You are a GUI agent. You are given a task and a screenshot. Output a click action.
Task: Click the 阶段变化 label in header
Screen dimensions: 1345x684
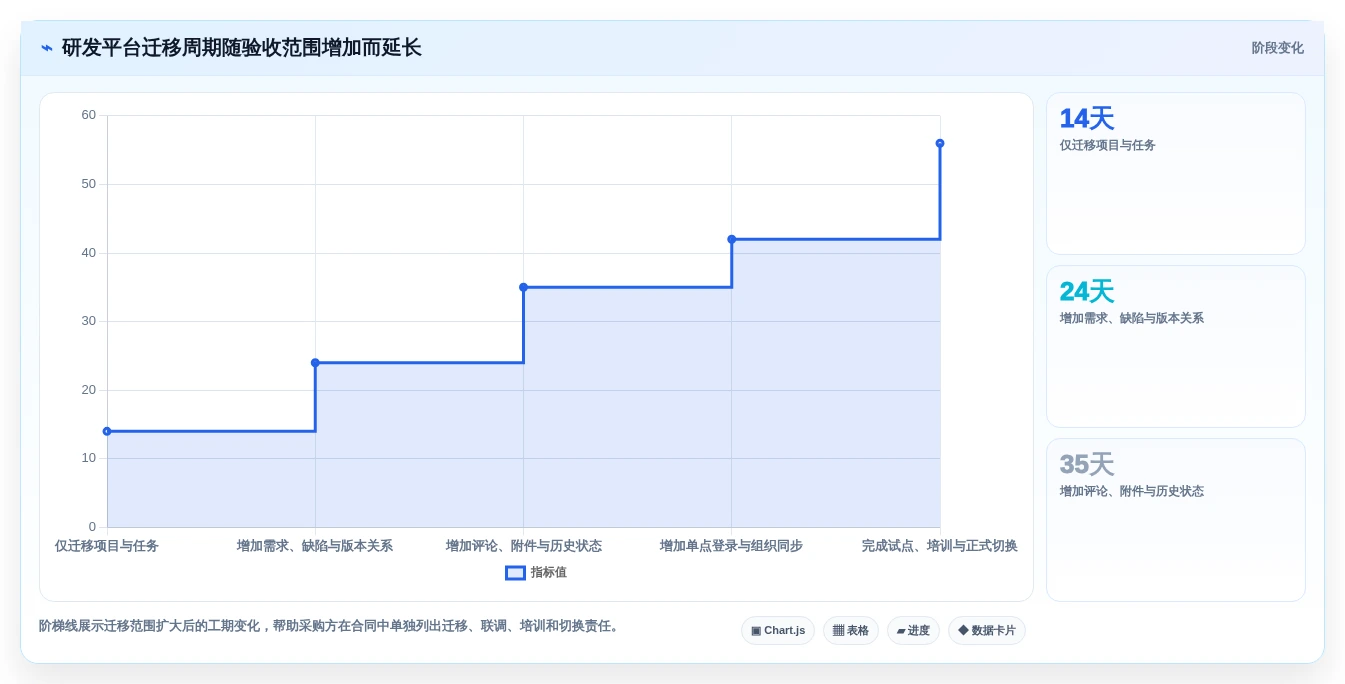coord(1277,48)
